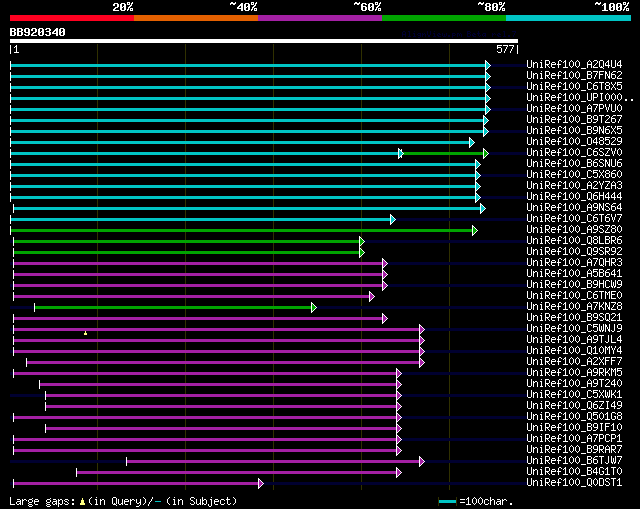
Task: Click the purple arrowhead ending Q0DST1 alignment
Action: click(261, 484)
